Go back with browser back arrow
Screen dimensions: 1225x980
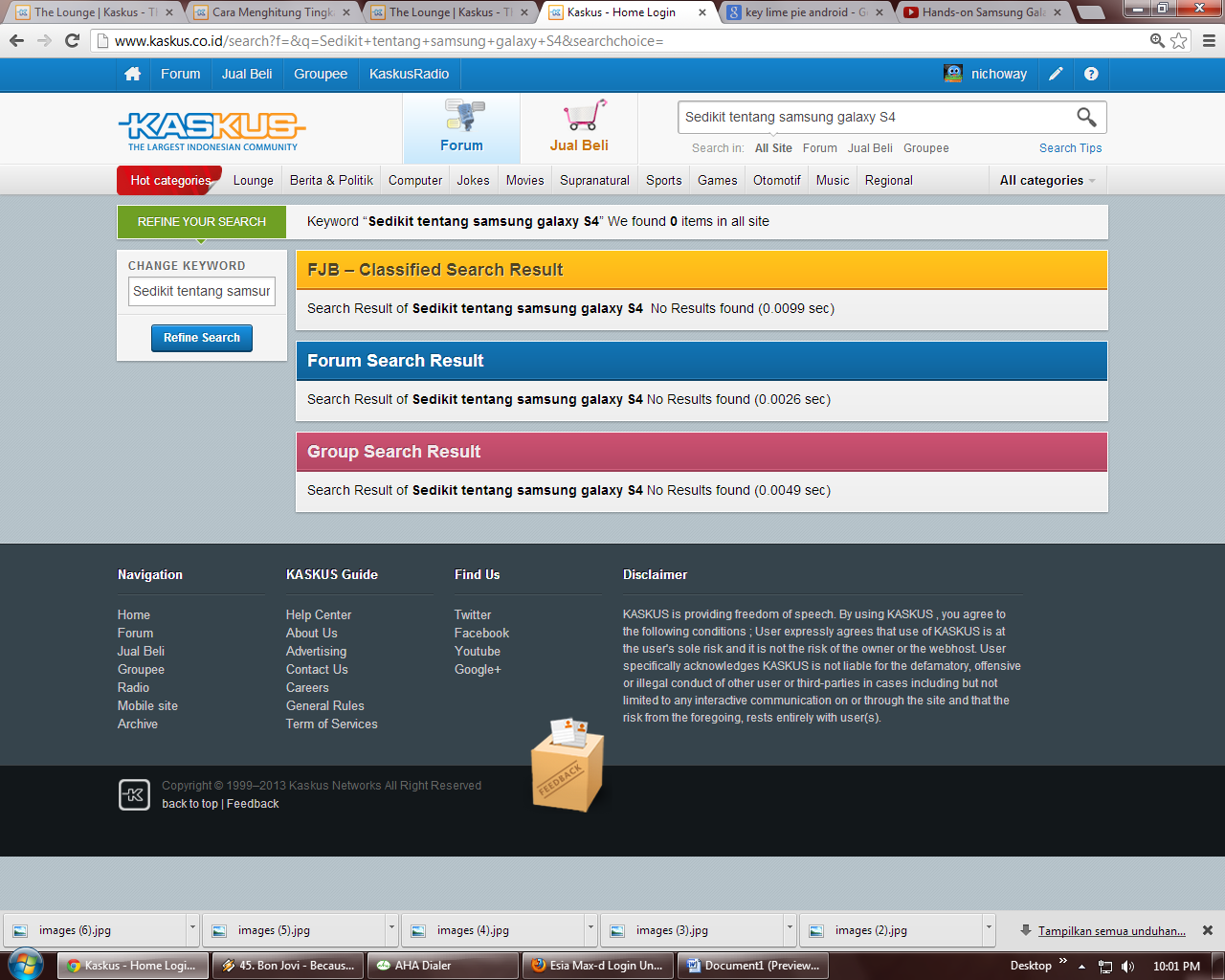point(16,40)
